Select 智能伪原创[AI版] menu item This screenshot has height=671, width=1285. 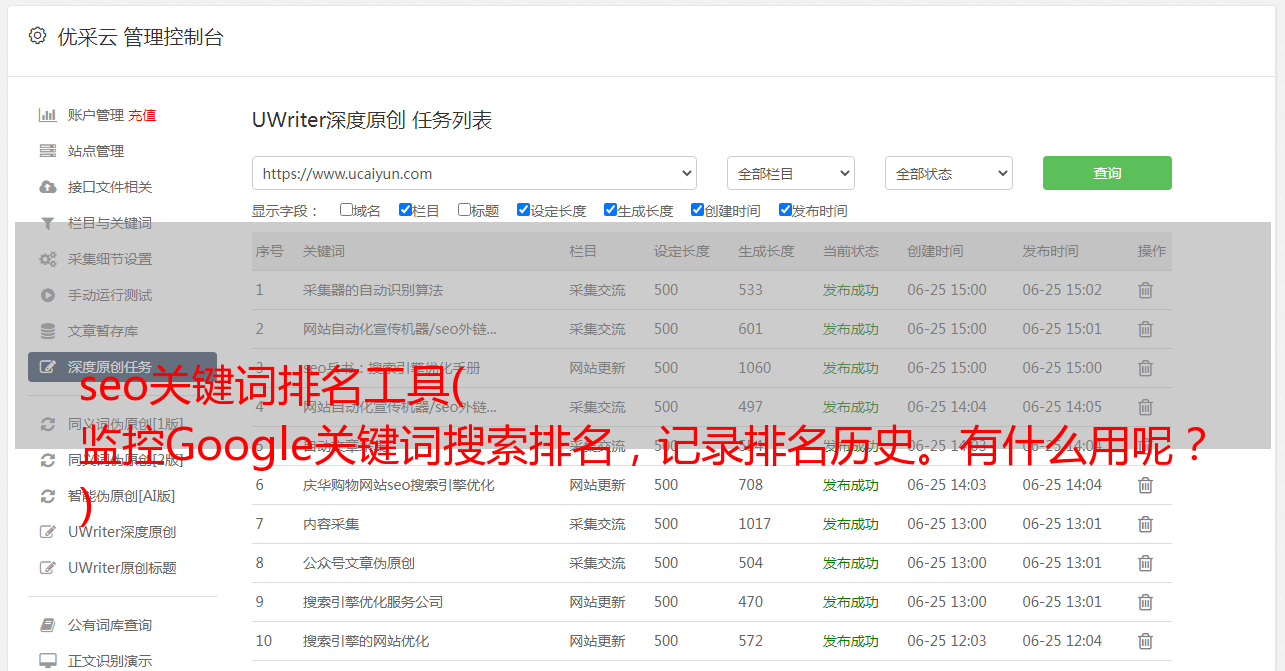coord(121,496)
